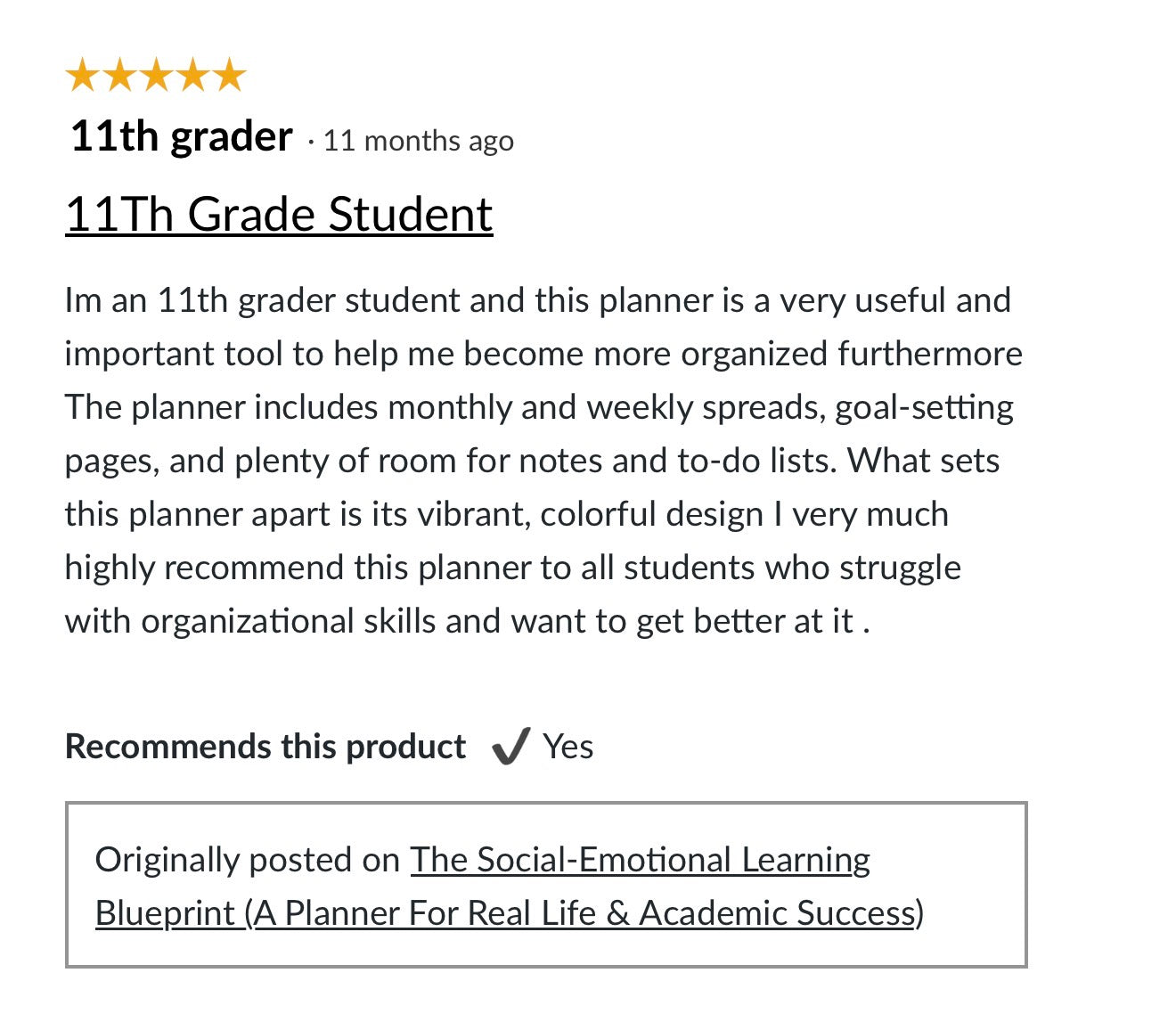Select the second gold rating star
Screen dimensions: 1176x1022
[x=118, y=76]
